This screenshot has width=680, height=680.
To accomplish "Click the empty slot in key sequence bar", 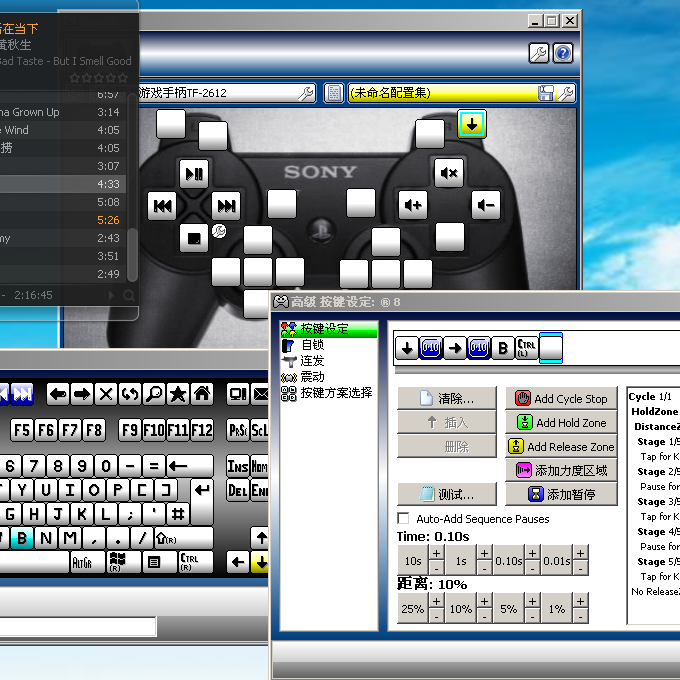I will coord(551,347).
